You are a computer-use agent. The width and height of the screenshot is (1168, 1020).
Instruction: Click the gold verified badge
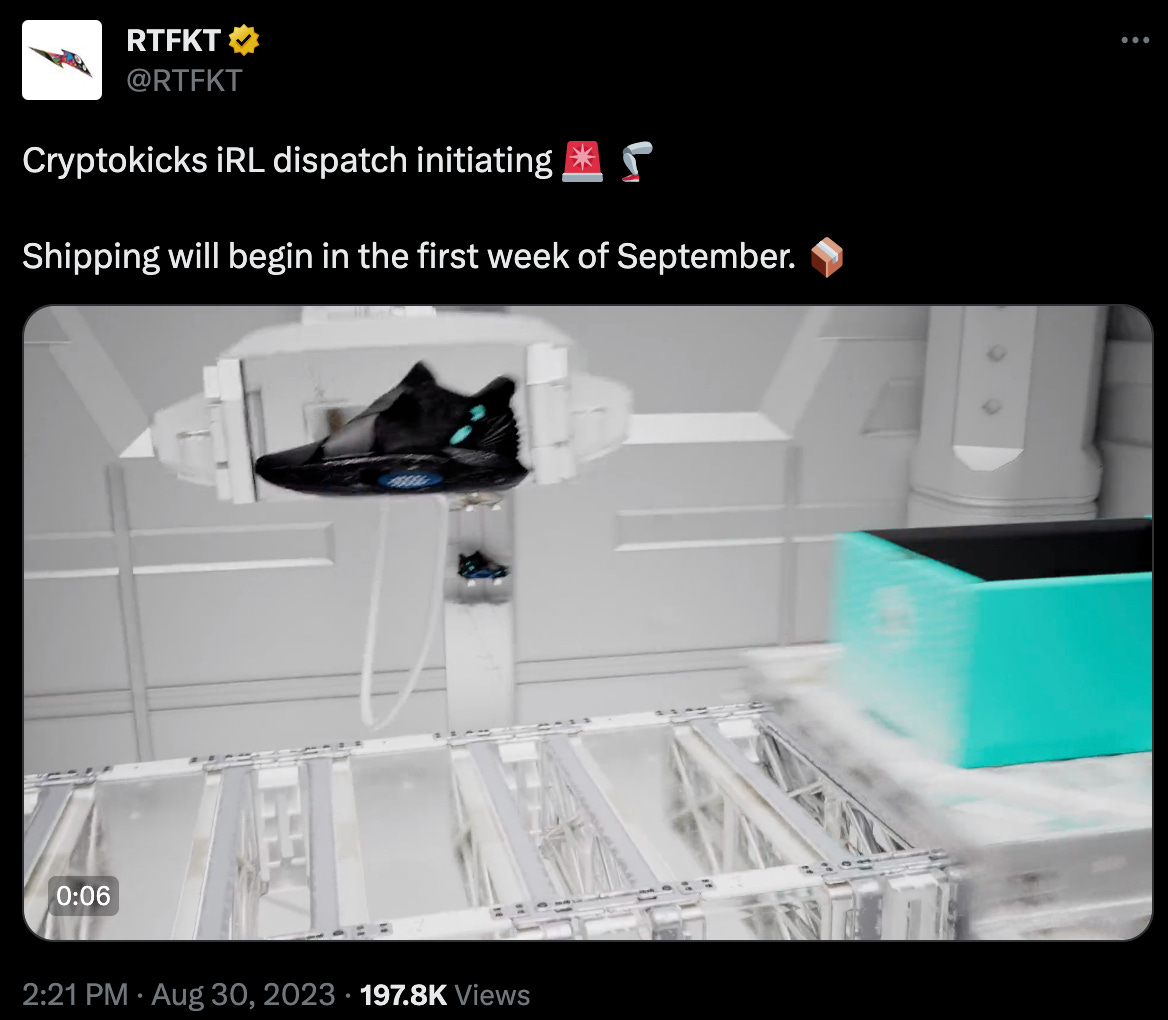pyautogui.click(x=244, y=40)
